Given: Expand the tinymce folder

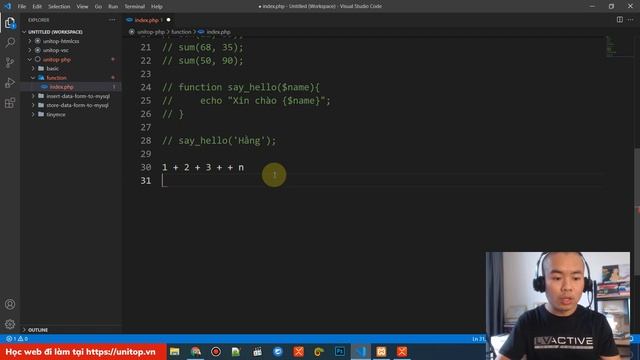Looking at the screenshot, I should (x=56, y=115).
